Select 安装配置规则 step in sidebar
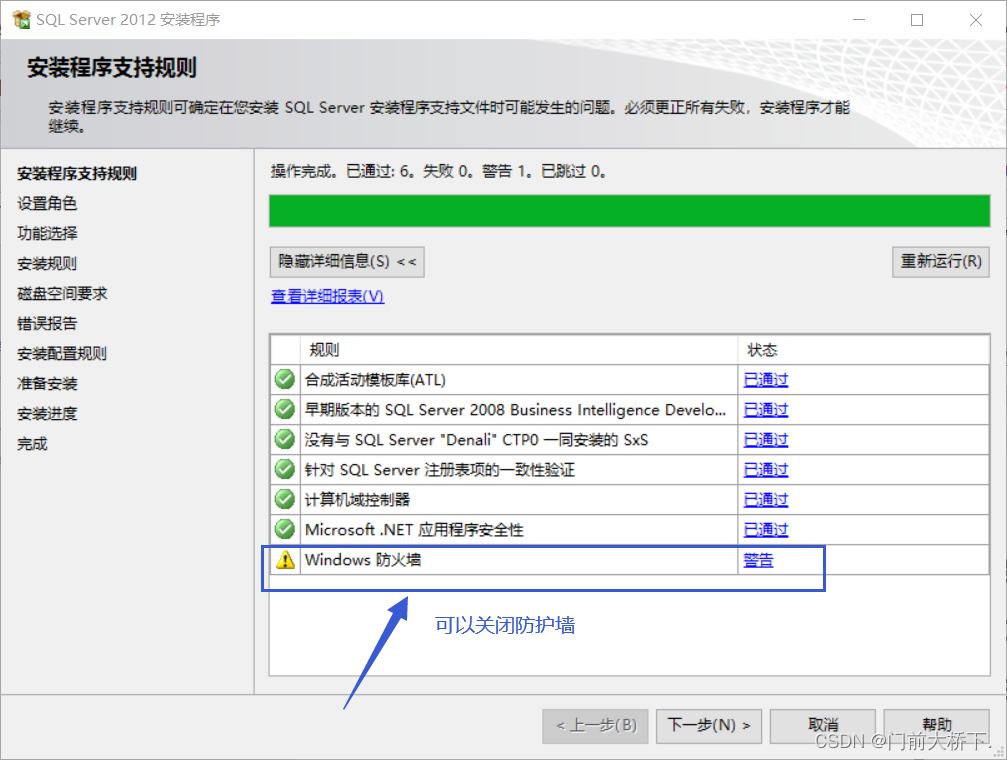The width and height of the screenshot is (1007, 760). pos(62,353)
